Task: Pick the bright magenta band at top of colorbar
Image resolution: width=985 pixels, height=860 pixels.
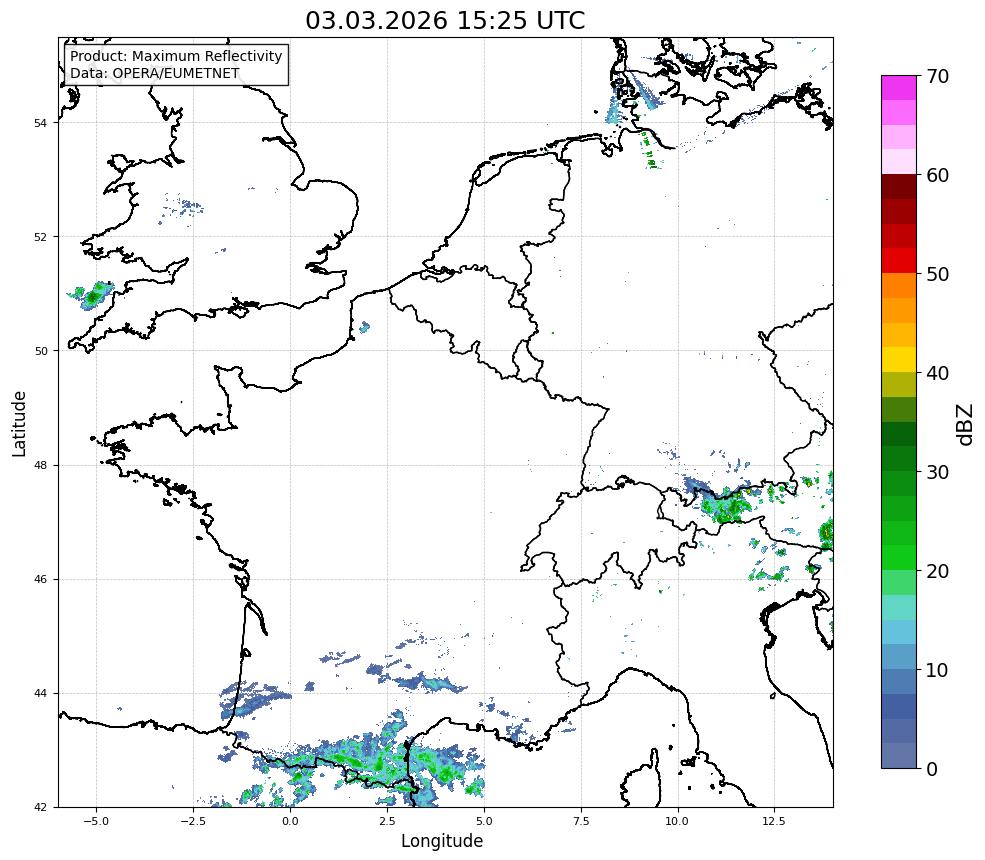Action: coord(899,88)
